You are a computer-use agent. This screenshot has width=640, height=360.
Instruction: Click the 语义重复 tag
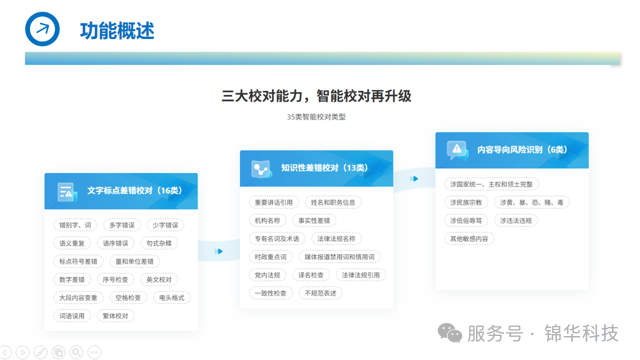coord(72,243)
